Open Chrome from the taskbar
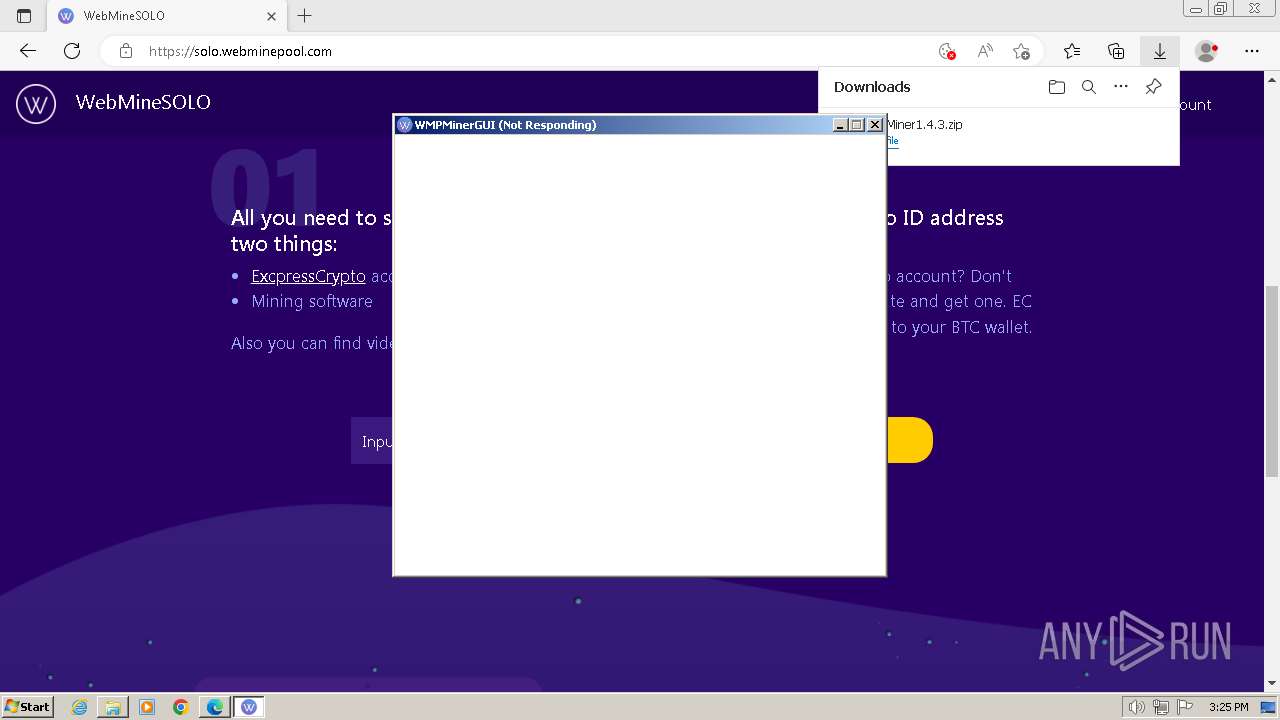Image resolution: width=1280 pixels, height=720 pixels. click(181, 707)
